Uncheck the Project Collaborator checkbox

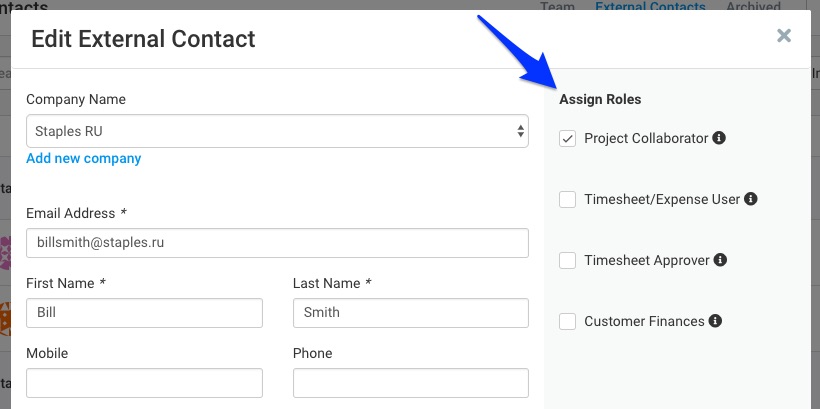(x=567, y=139)
